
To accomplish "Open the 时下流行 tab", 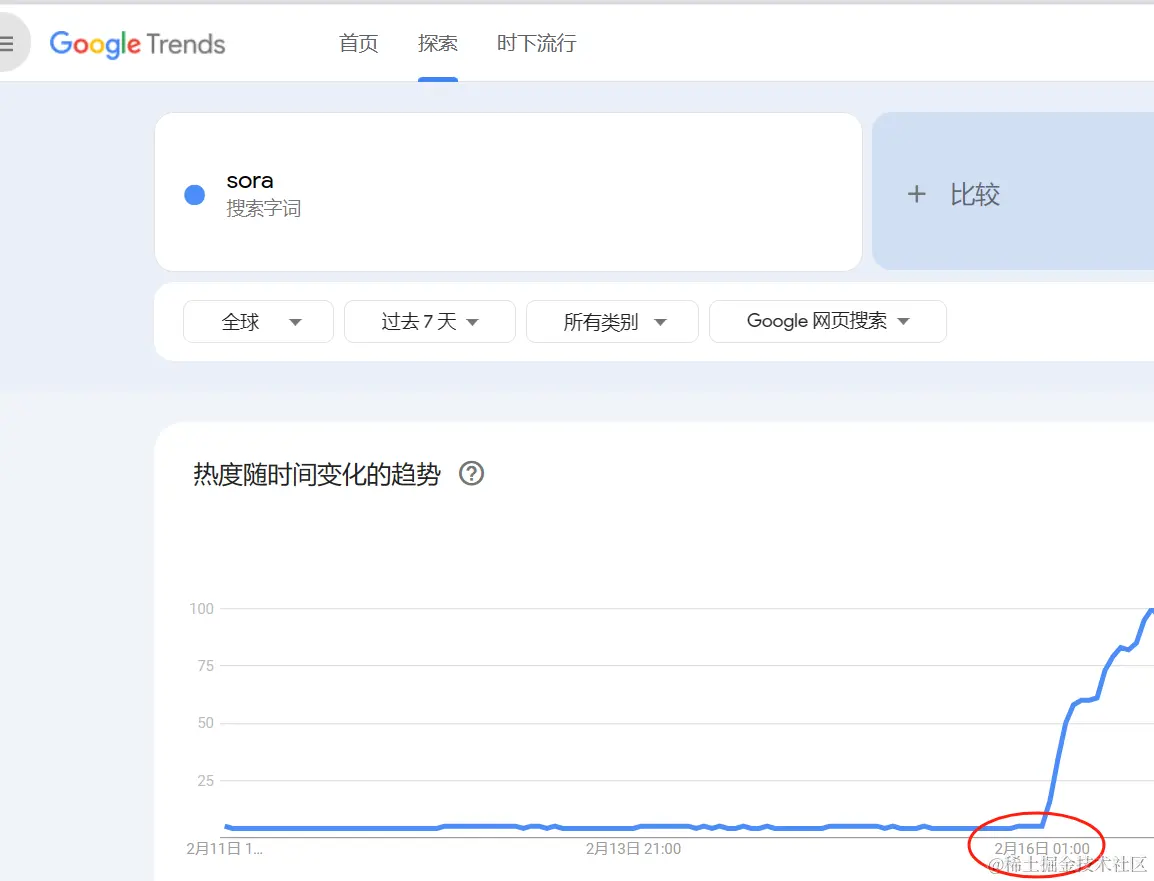I will coord(537,43).
